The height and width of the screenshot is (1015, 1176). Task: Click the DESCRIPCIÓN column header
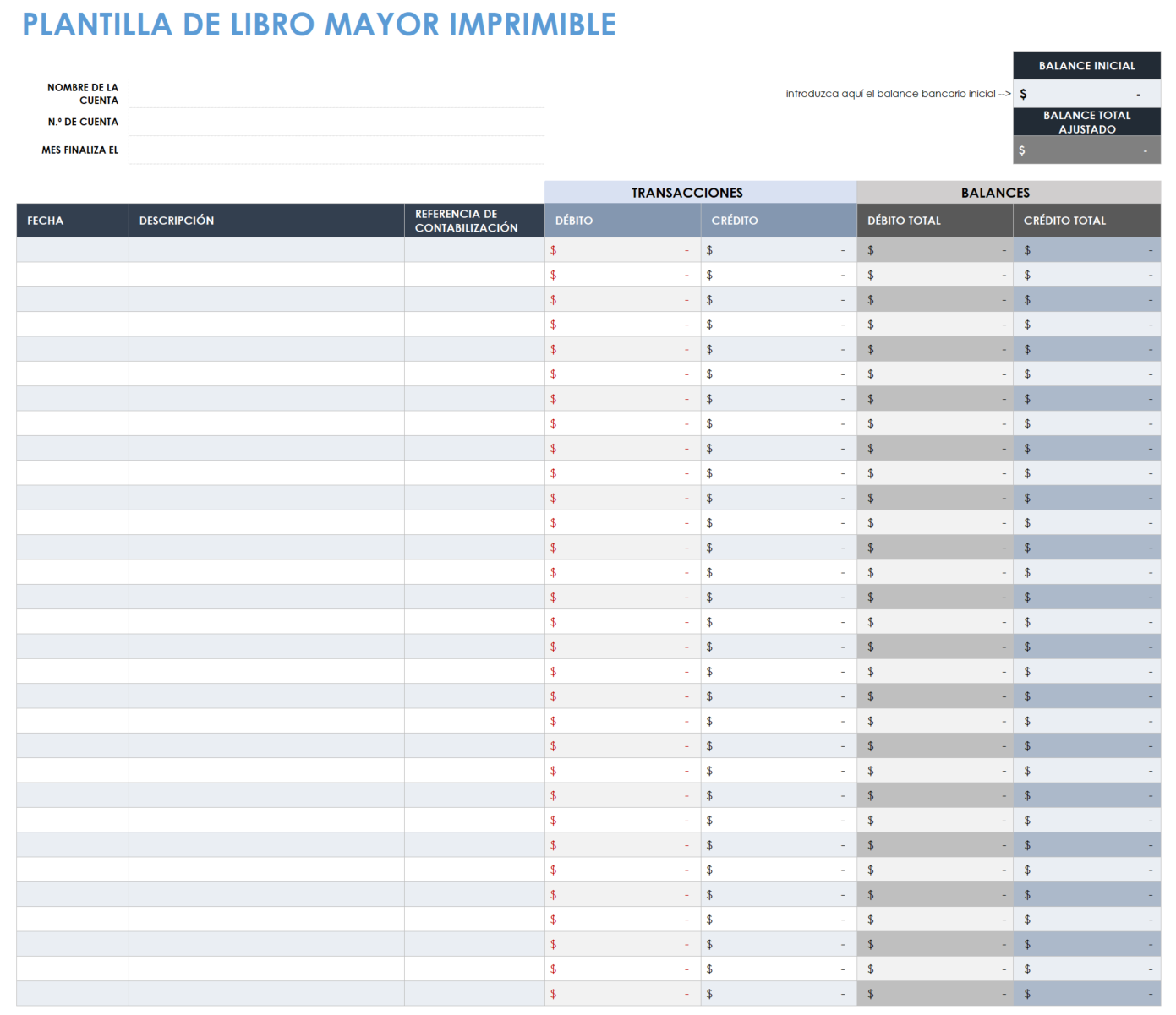pos(266,221)
